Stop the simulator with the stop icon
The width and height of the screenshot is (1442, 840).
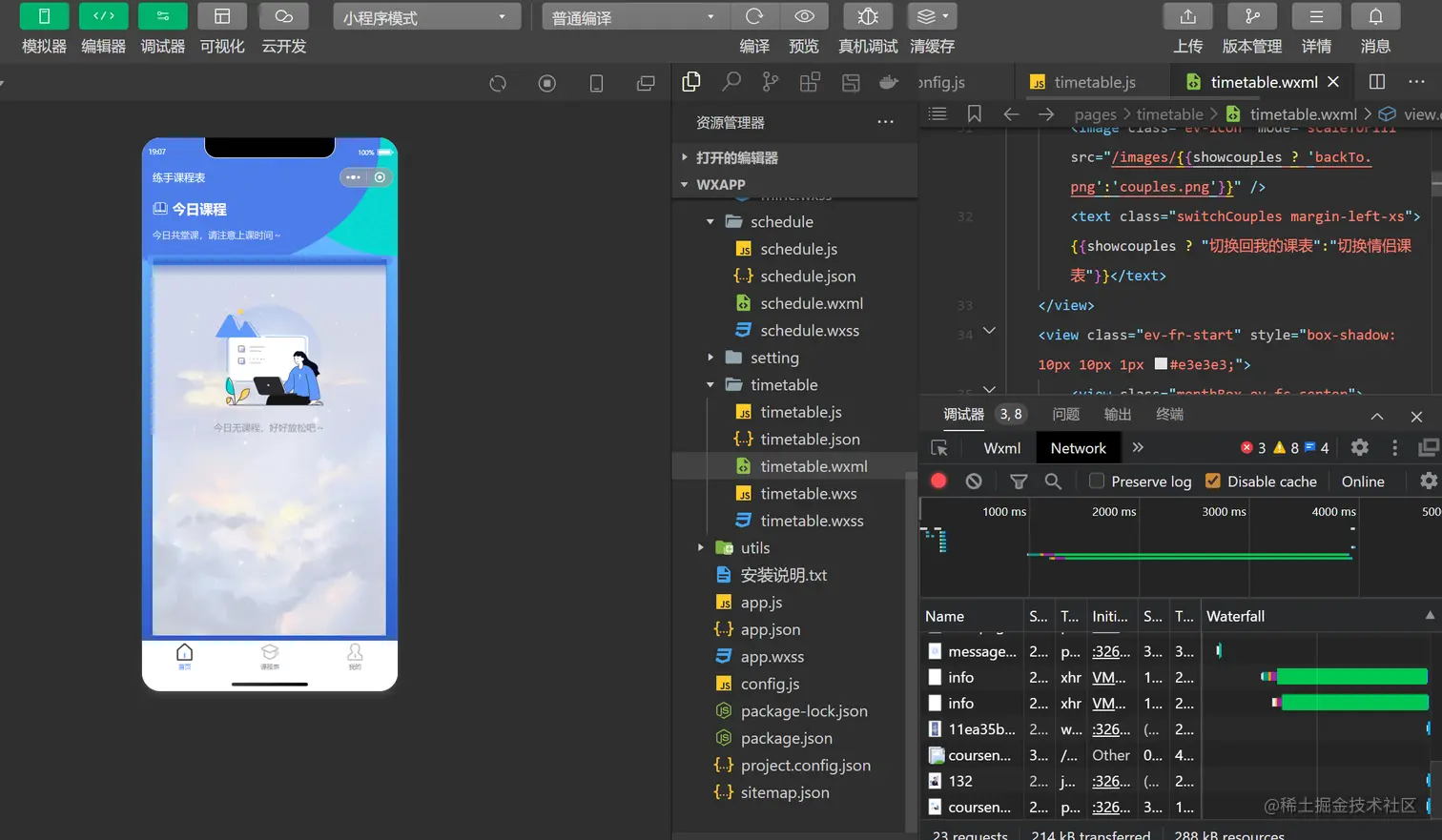point(547,83)
